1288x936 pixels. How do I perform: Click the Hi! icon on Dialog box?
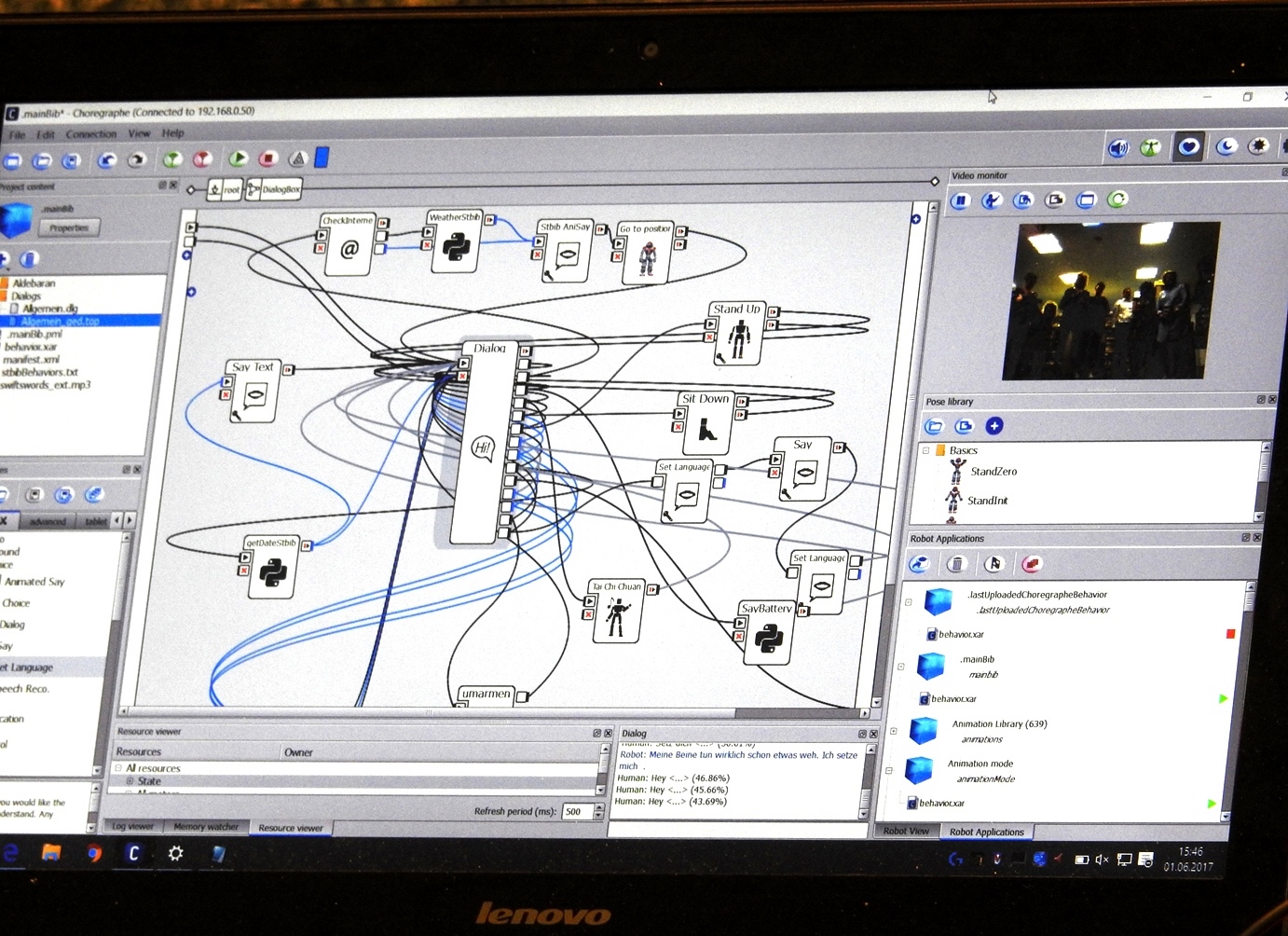[x=482, y=448]
